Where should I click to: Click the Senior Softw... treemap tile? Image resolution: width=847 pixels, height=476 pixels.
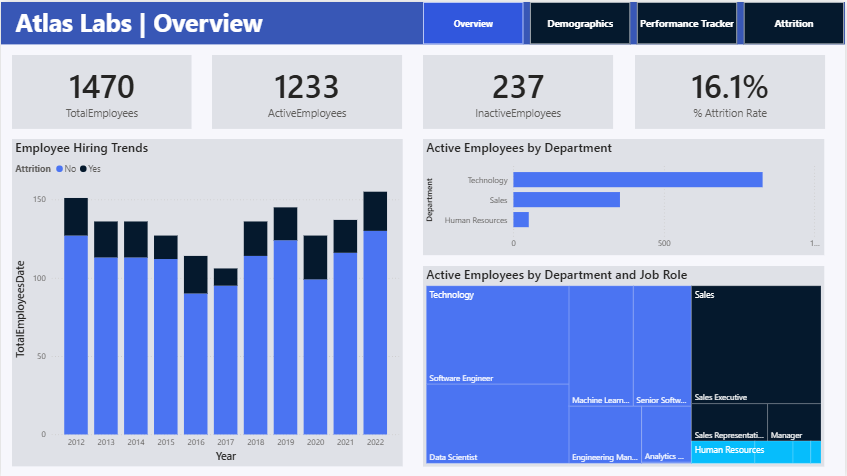[662, 346]
